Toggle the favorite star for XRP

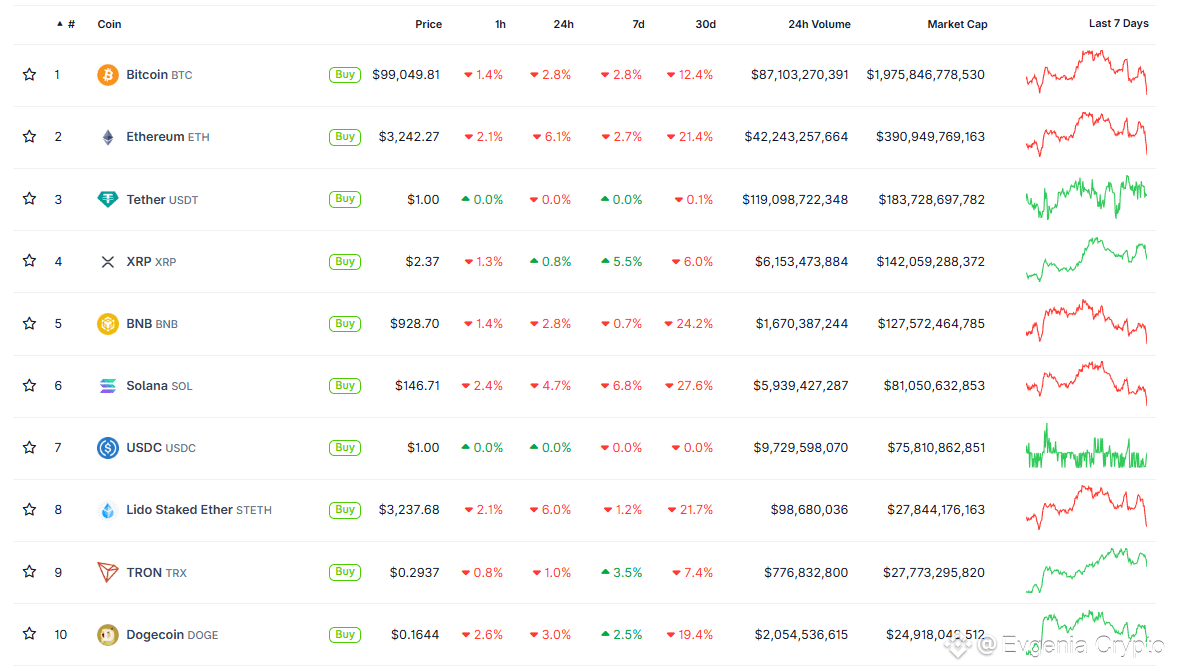[x=29, y=261]
